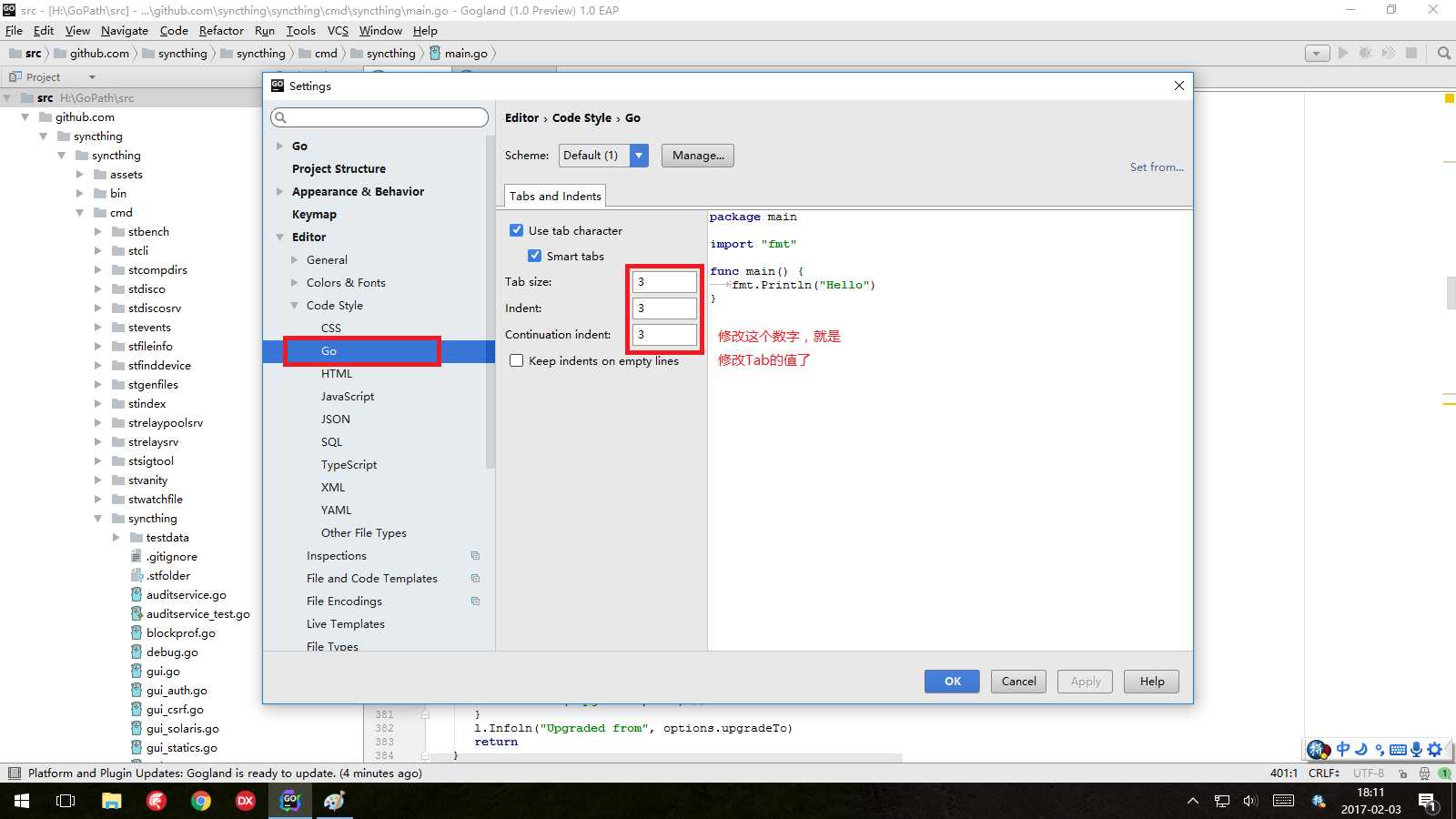Collapse the cmd folder in project tree

pyautogui.click(x=80, y=212)
